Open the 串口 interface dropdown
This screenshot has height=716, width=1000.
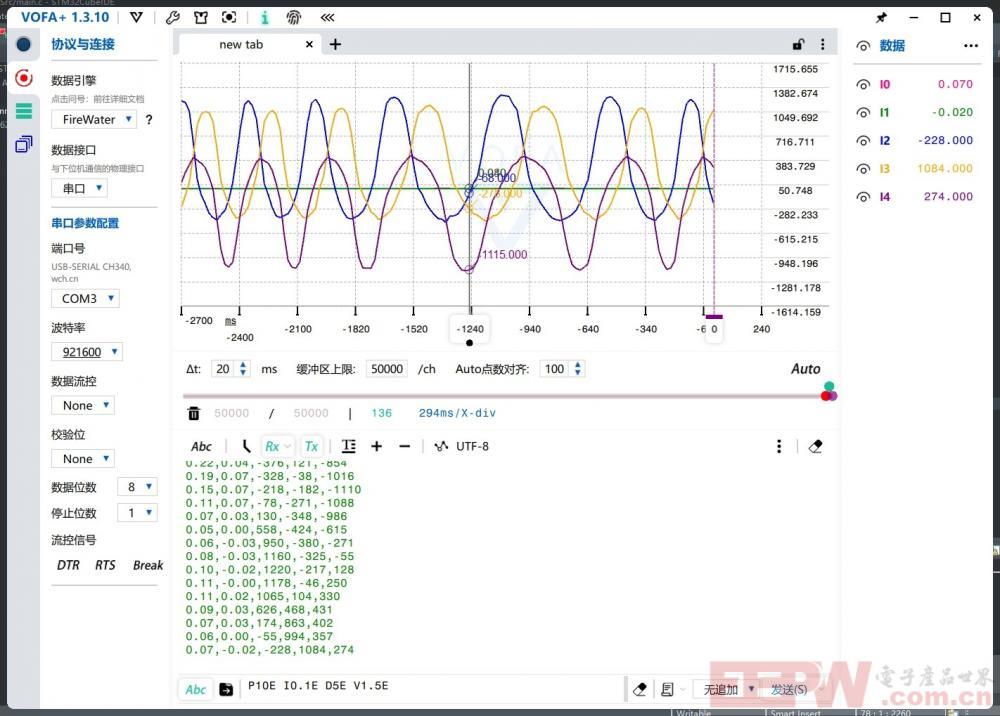click(79, 188)
